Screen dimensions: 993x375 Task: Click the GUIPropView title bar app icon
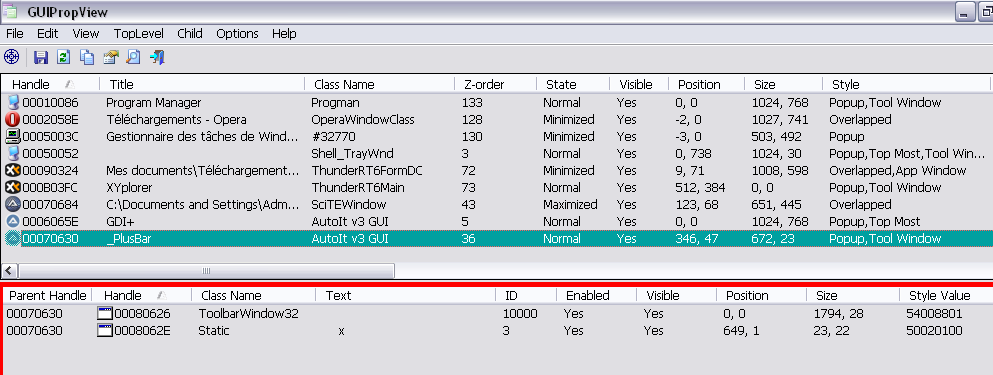click(x=9, y=11)
